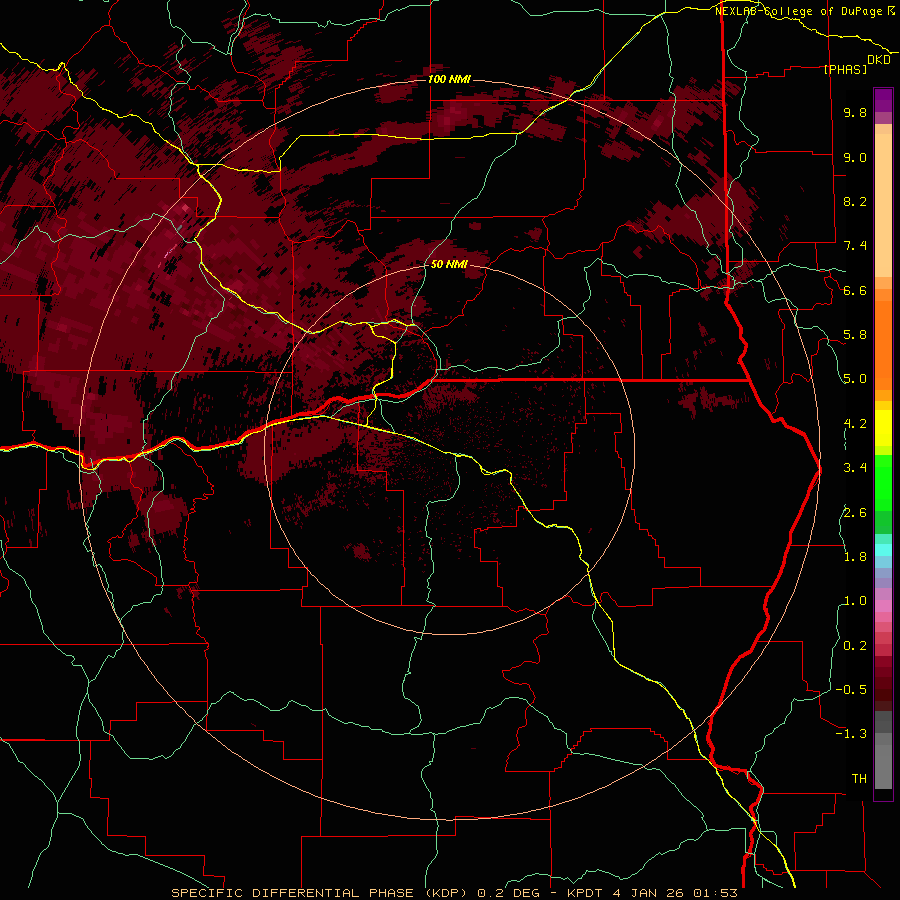Click the '3.4' color scale label

coord(855,468)
